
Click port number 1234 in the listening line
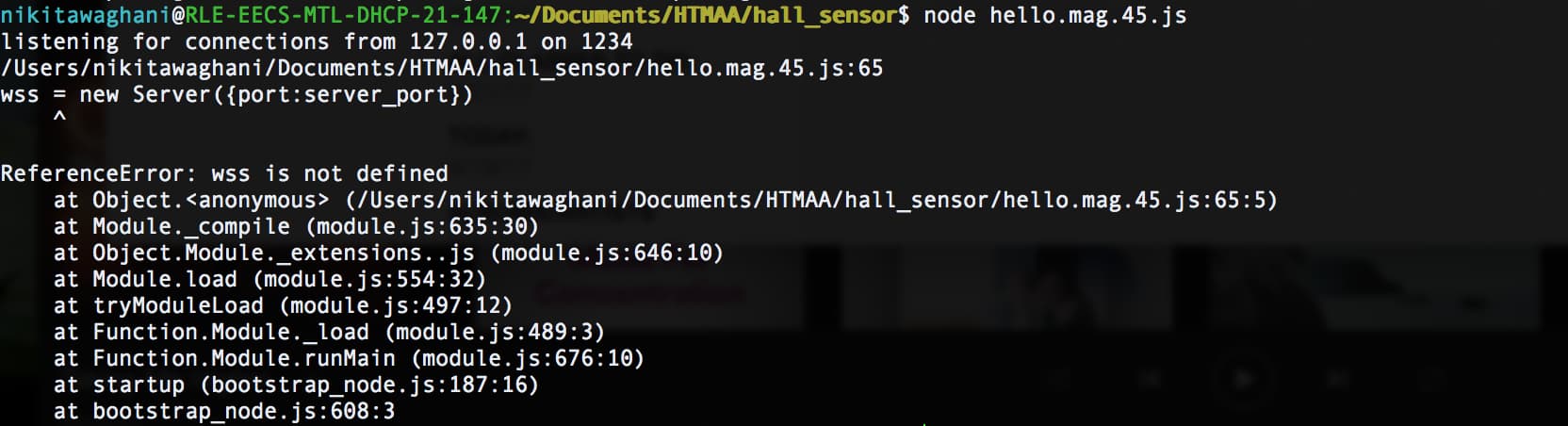tap(607, 42)
